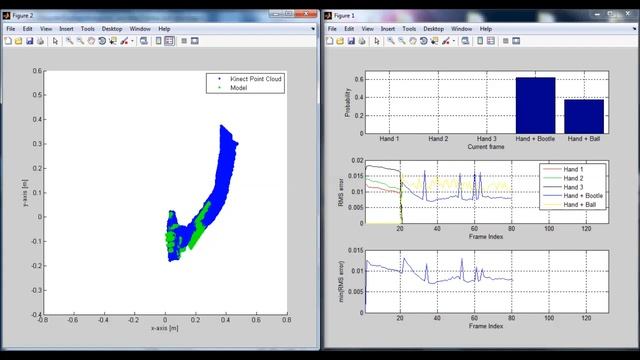640x360 pixels.
Task: Click Show Plot Tools icon in Figure 2
Action: pos(195,41)
